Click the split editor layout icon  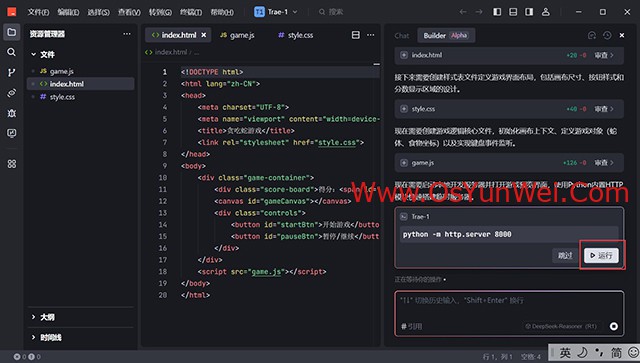pyautogui.click(x=356, y=35)
